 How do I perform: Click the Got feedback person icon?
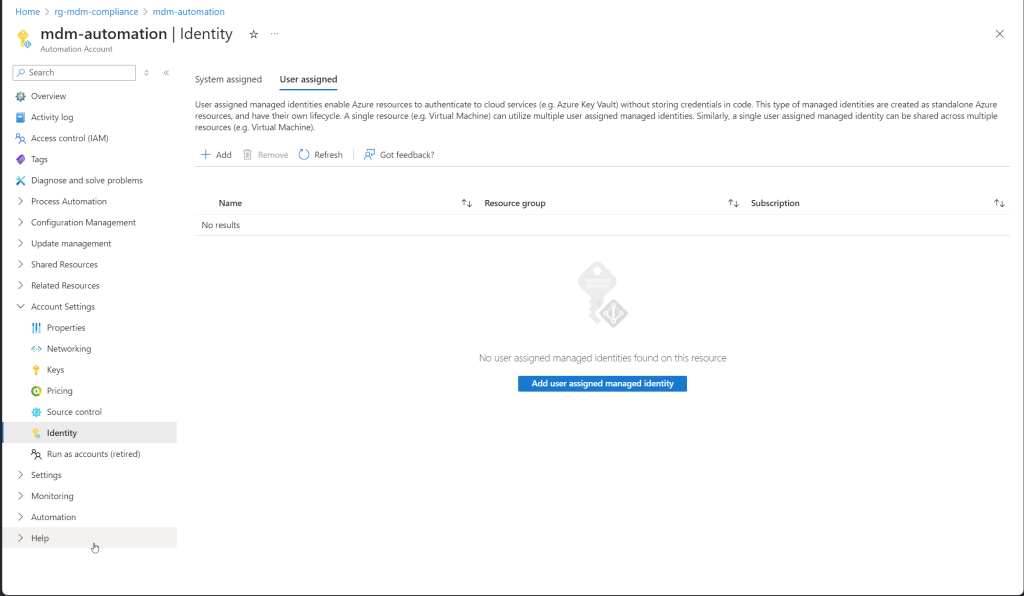369,155
